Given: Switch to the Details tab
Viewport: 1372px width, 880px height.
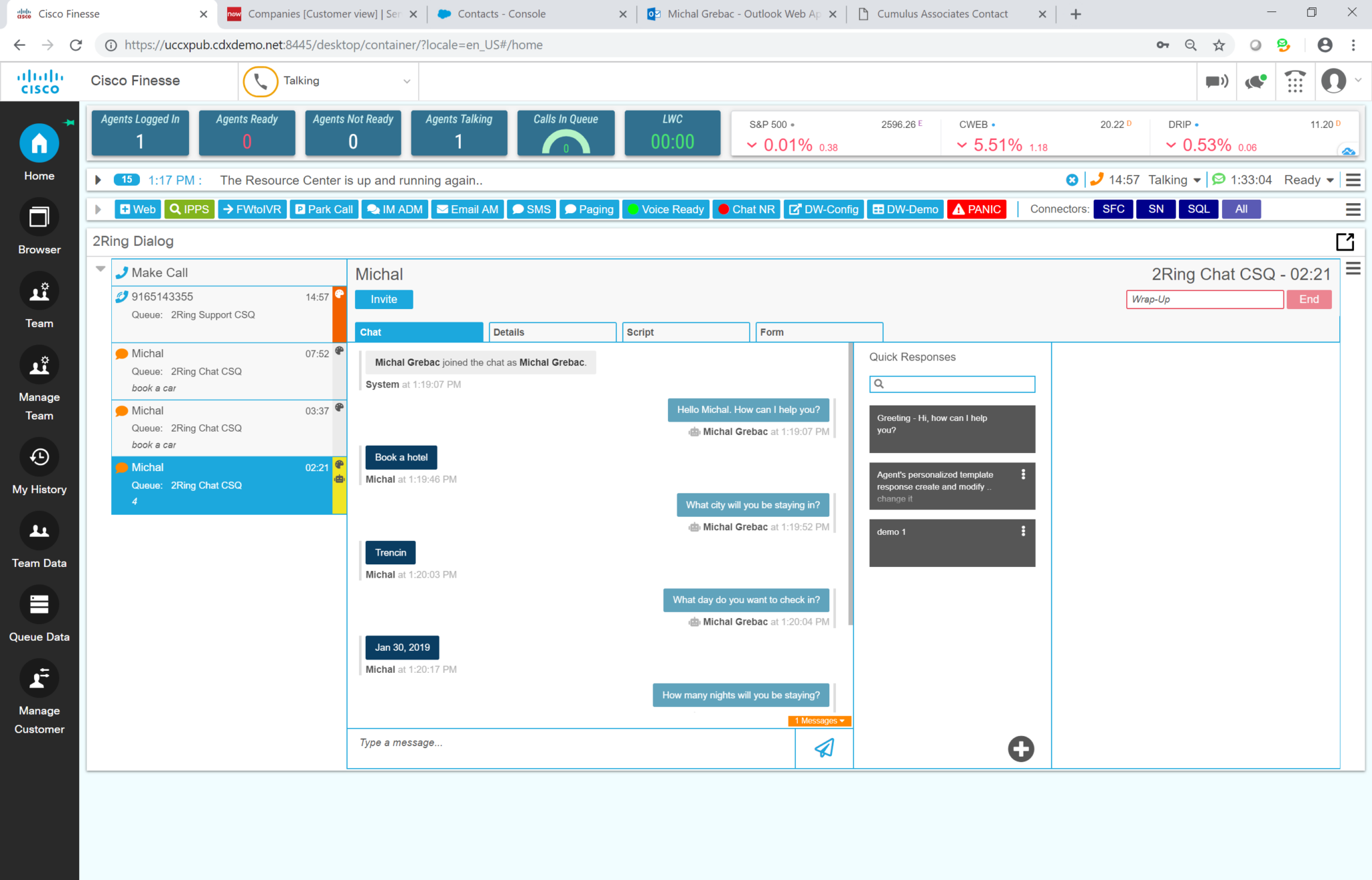Looking at the screenshot, I should pyautogui.click(x=551, y=331).
